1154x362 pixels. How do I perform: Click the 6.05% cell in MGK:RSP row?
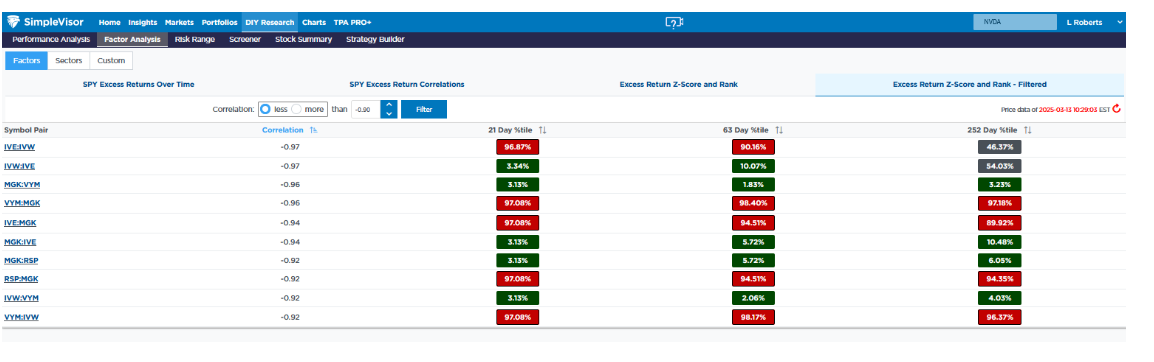click(999, 260)
